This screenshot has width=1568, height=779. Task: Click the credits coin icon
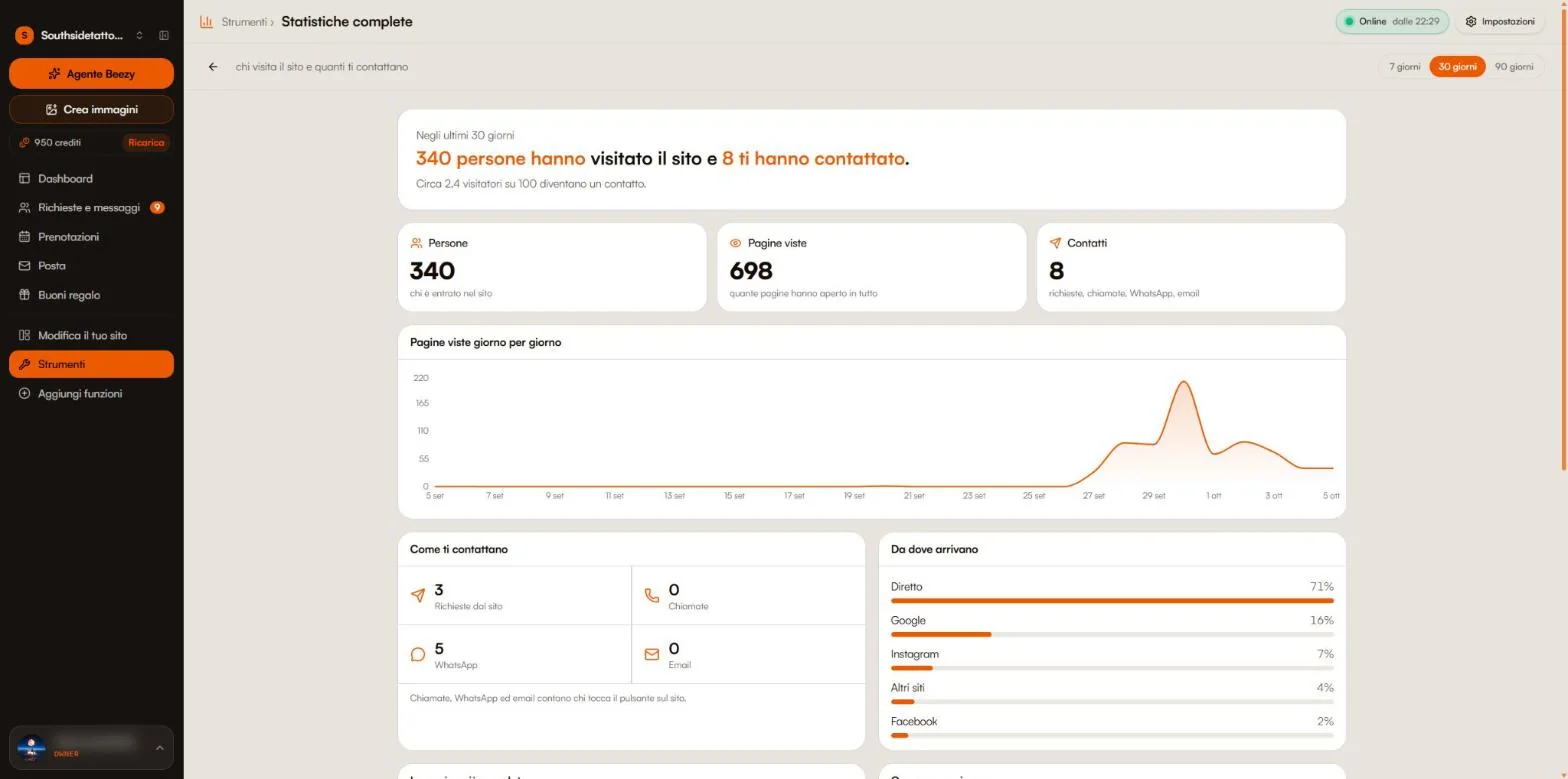24,142
